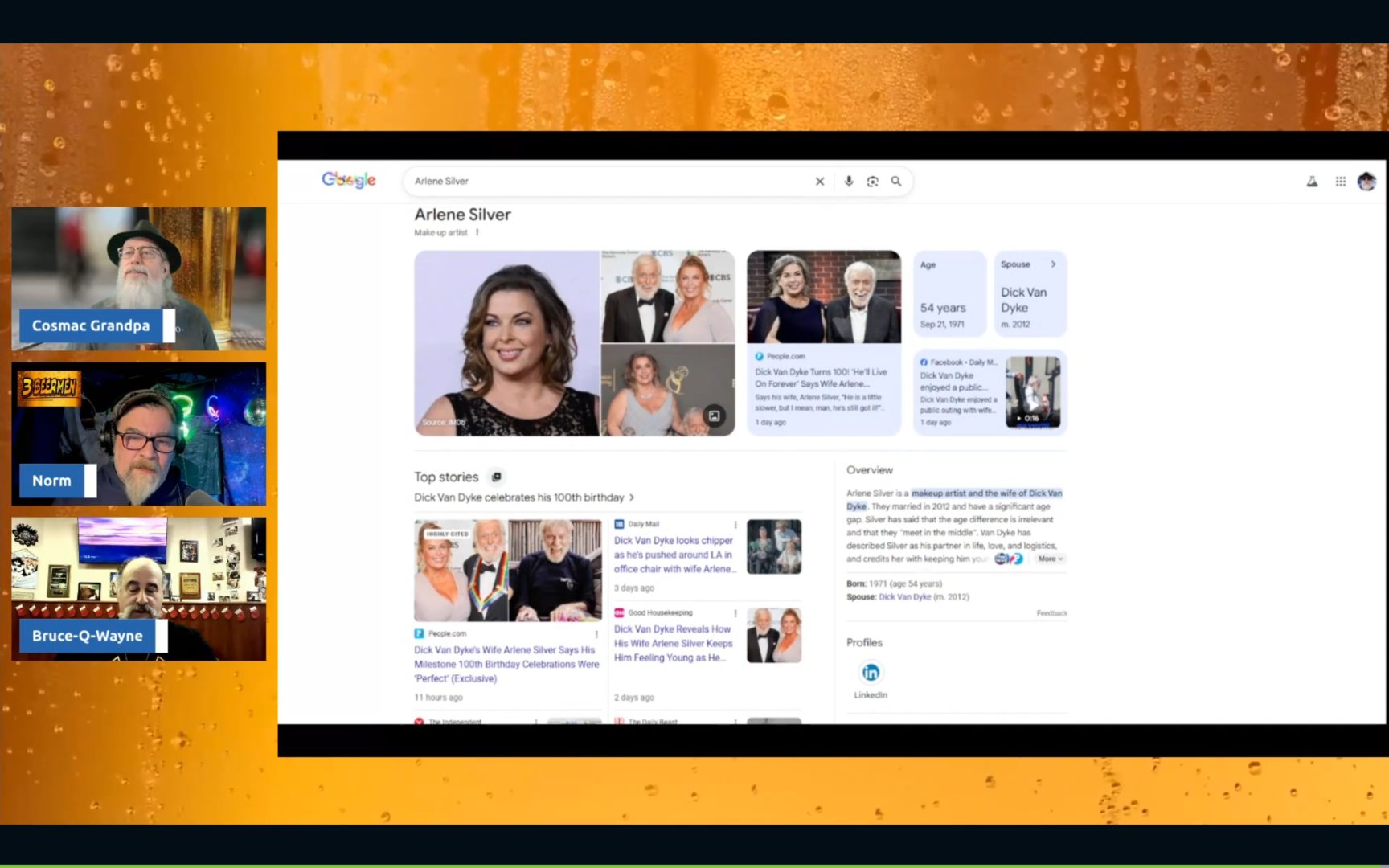
Task: Open Google Lens image search icon
Action: 872,182
